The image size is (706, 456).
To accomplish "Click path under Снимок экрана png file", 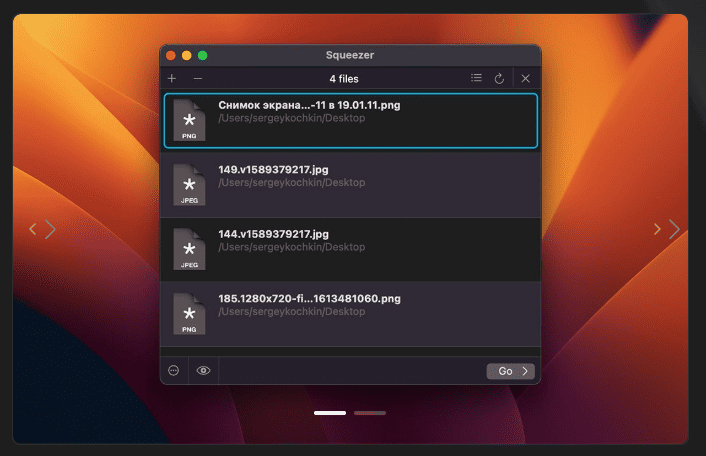I will [x=292, y=118].
